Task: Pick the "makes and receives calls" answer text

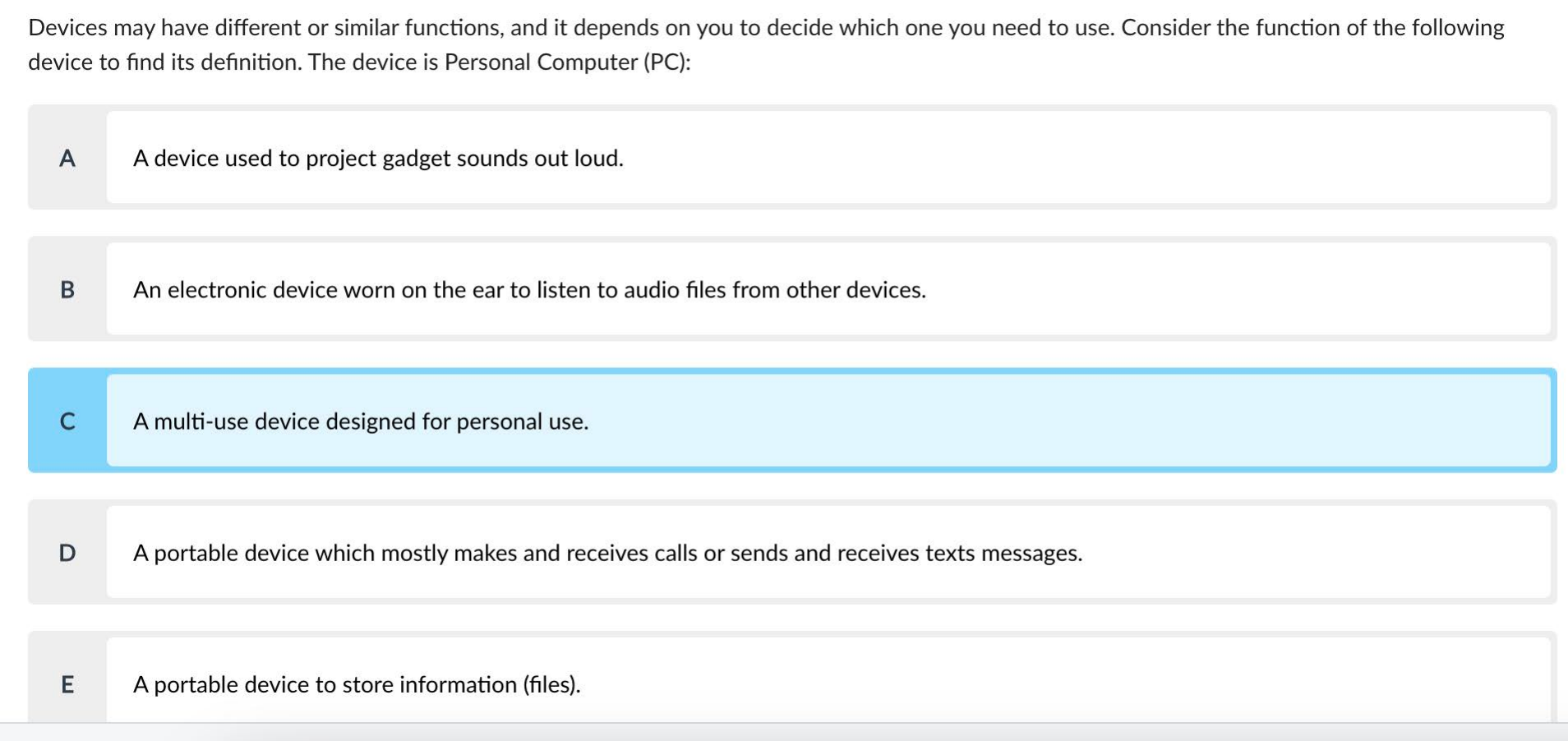Action: [x=607, y=553]
